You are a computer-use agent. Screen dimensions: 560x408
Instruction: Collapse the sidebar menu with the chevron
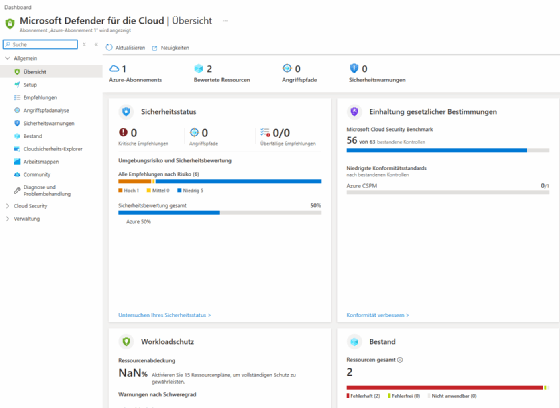(96, 44)
